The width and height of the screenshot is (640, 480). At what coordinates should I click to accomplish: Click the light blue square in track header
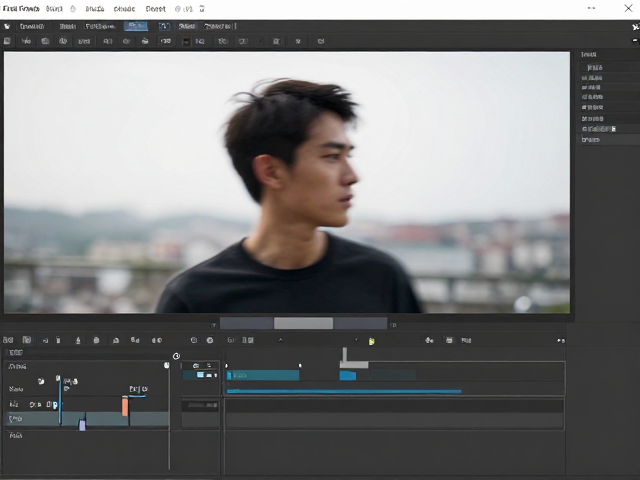200,375
